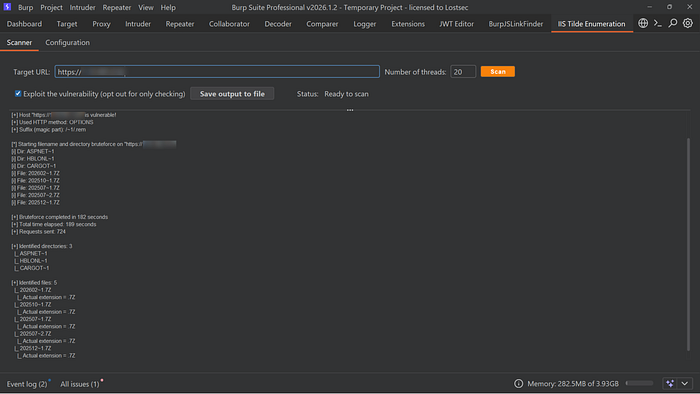700x394 pixels.
Task: Click output line 'Used HTTP method: OPTIONS'
Action: pos(52,122)
